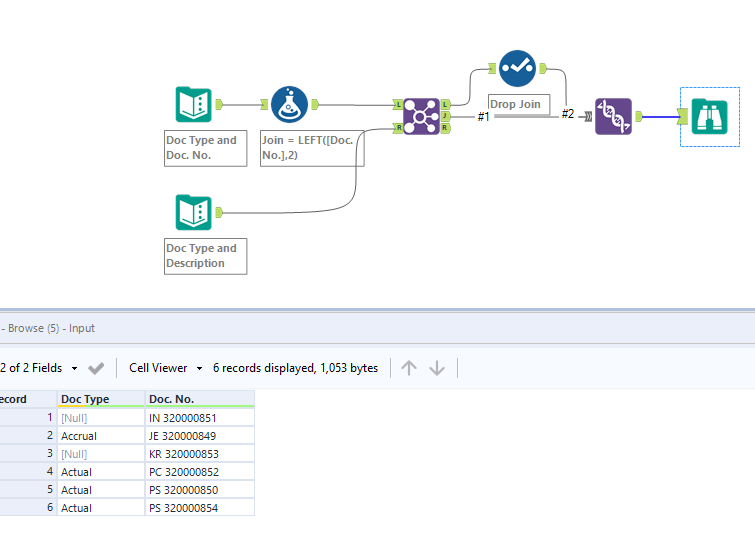
Task: Click the Join tool L output anchor
Action: (x=445, y=105)
